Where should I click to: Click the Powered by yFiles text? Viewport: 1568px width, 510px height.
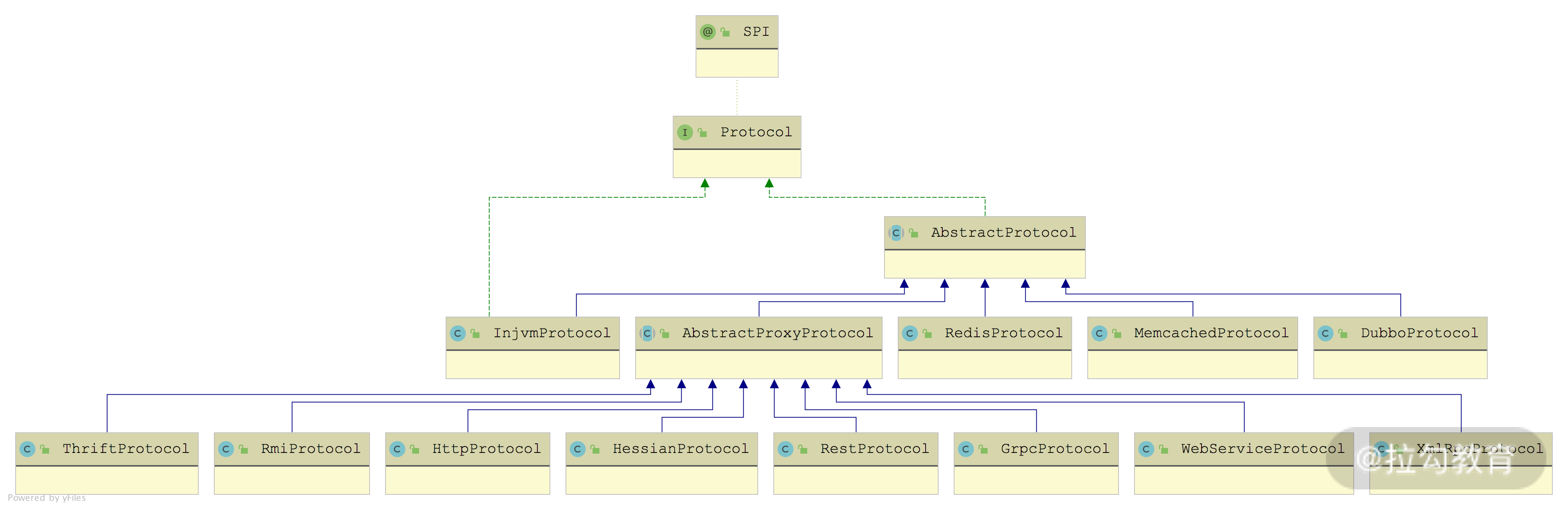tap(47, 498)
